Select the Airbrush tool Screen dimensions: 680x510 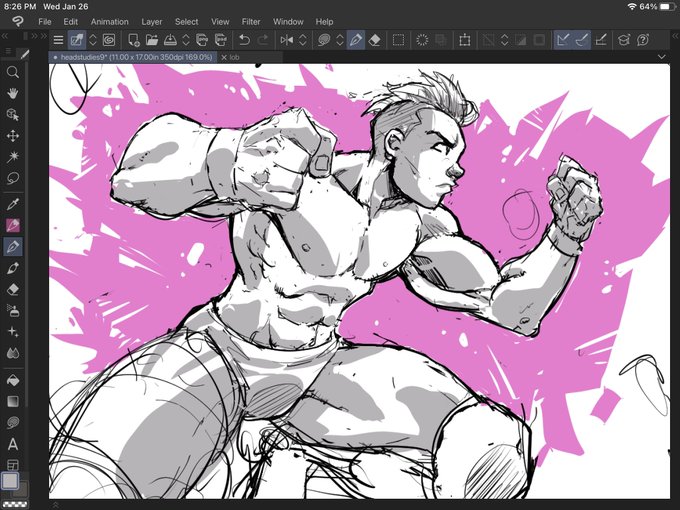(x=13, y=311)
